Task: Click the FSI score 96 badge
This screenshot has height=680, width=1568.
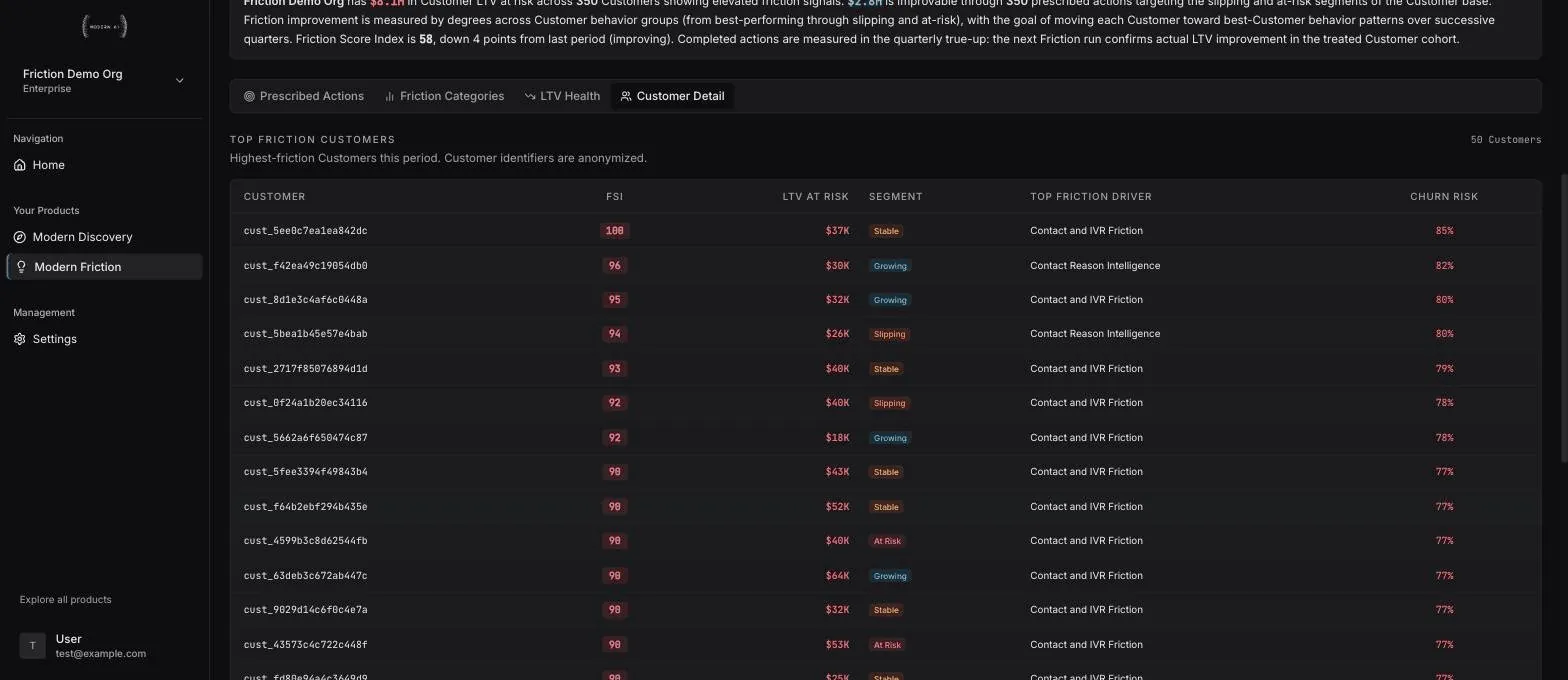Action: click(614, 266)
